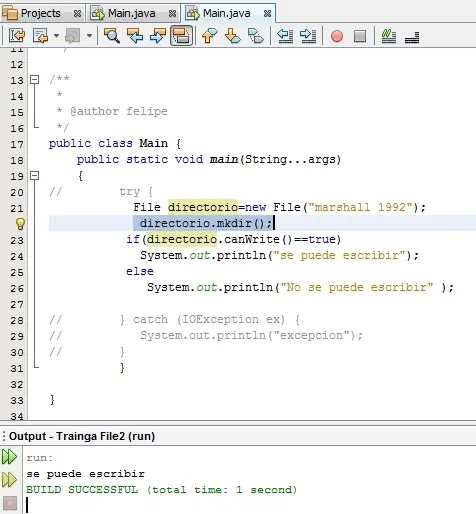
Task: Open the Back history dropdown arrow
Action: 56,35
